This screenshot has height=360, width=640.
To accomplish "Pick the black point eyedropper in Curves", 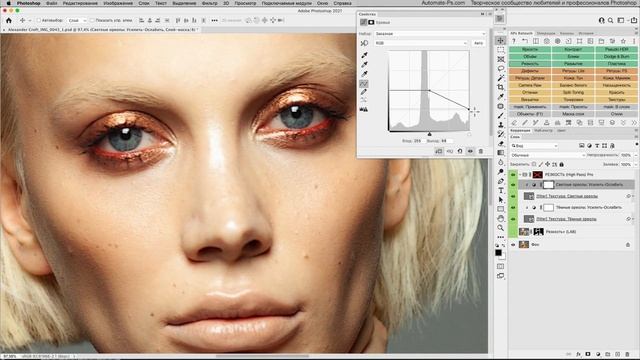I will point(364,55).
